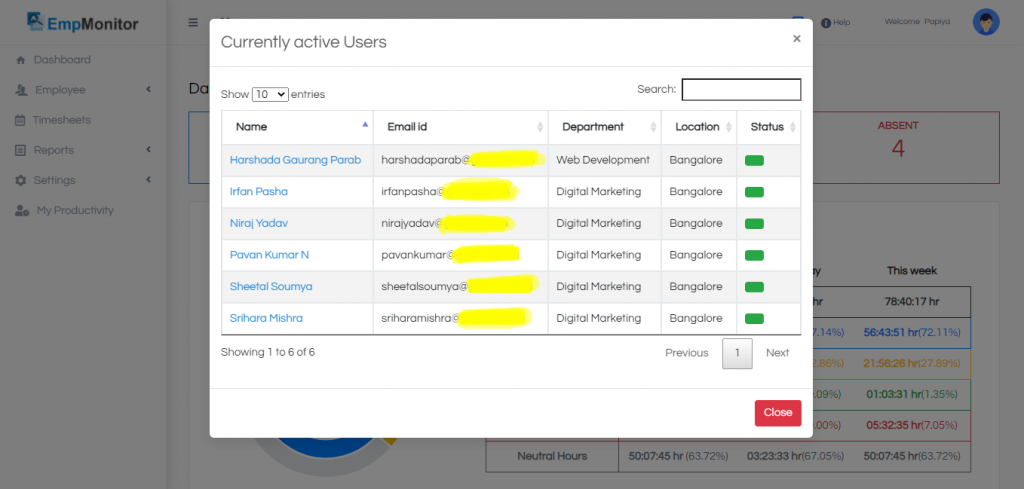Image resolution: width=1024 pixels, height=489 pixels.
Task: Select the Web Development department cell
Action: point(605,160)
